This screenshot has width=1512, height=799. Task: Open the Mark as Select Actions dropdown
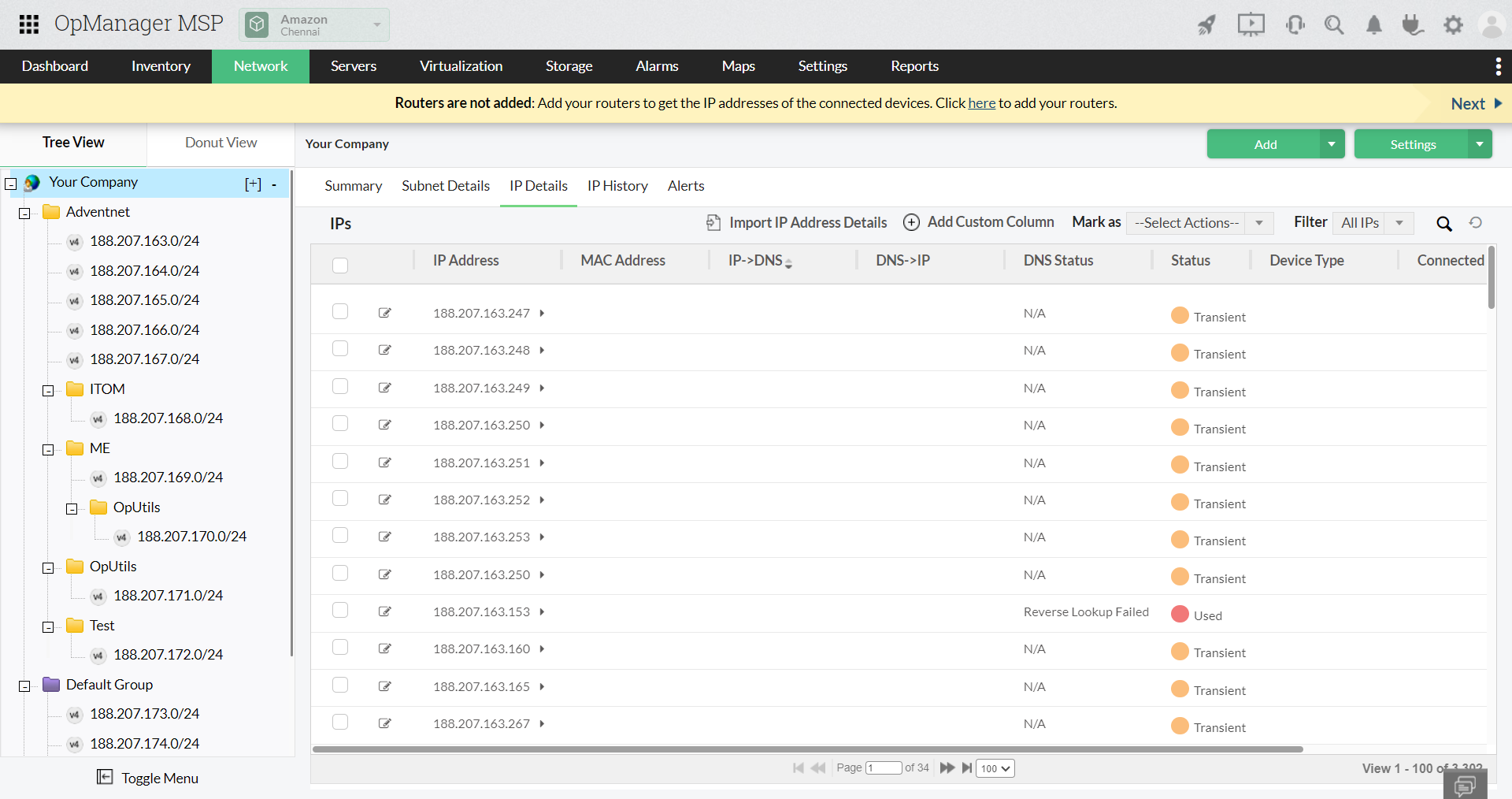point(1200,223)
